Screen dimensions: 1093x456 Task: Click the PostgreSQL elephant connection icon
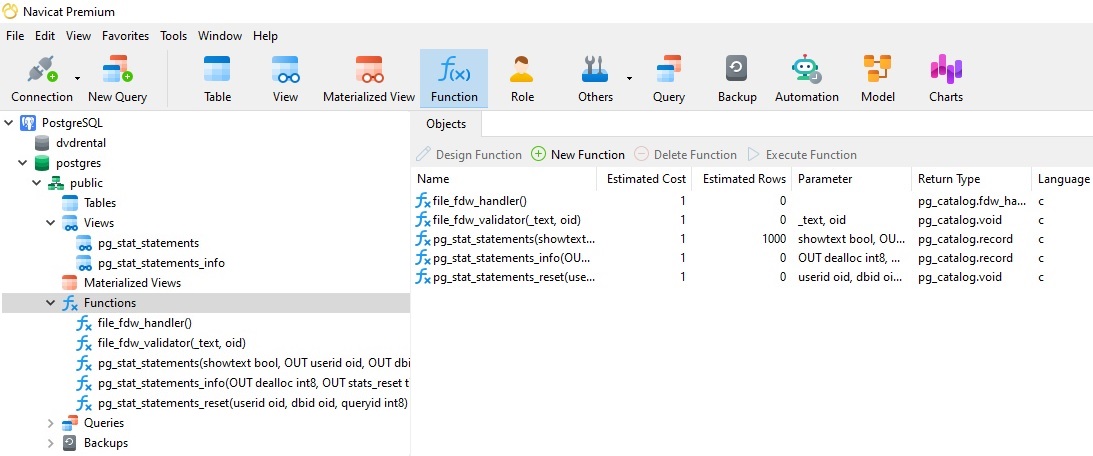click(28, 123)
